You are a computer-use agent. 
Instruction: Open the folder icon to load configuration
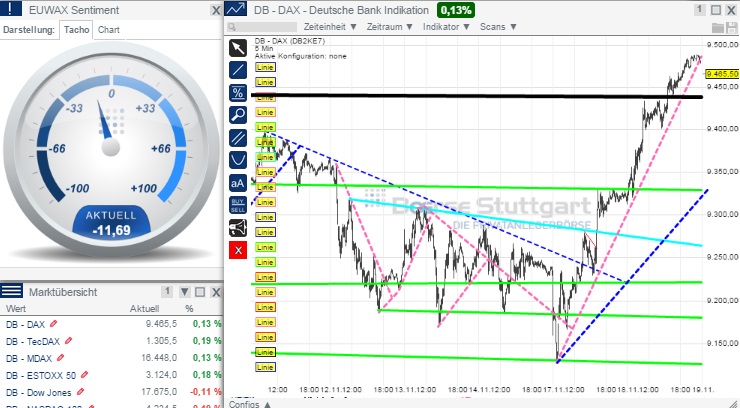(717, 28)
